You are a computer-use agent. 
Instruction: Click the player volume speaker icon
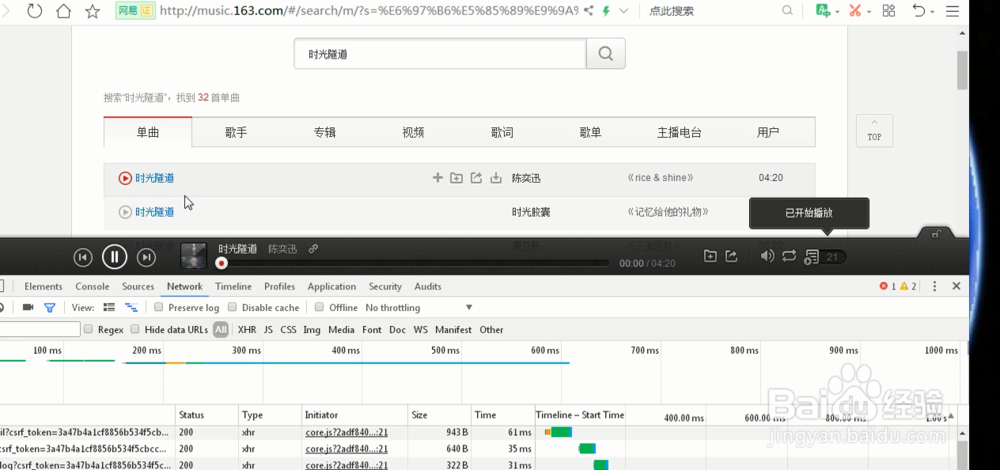click(768, 256)
